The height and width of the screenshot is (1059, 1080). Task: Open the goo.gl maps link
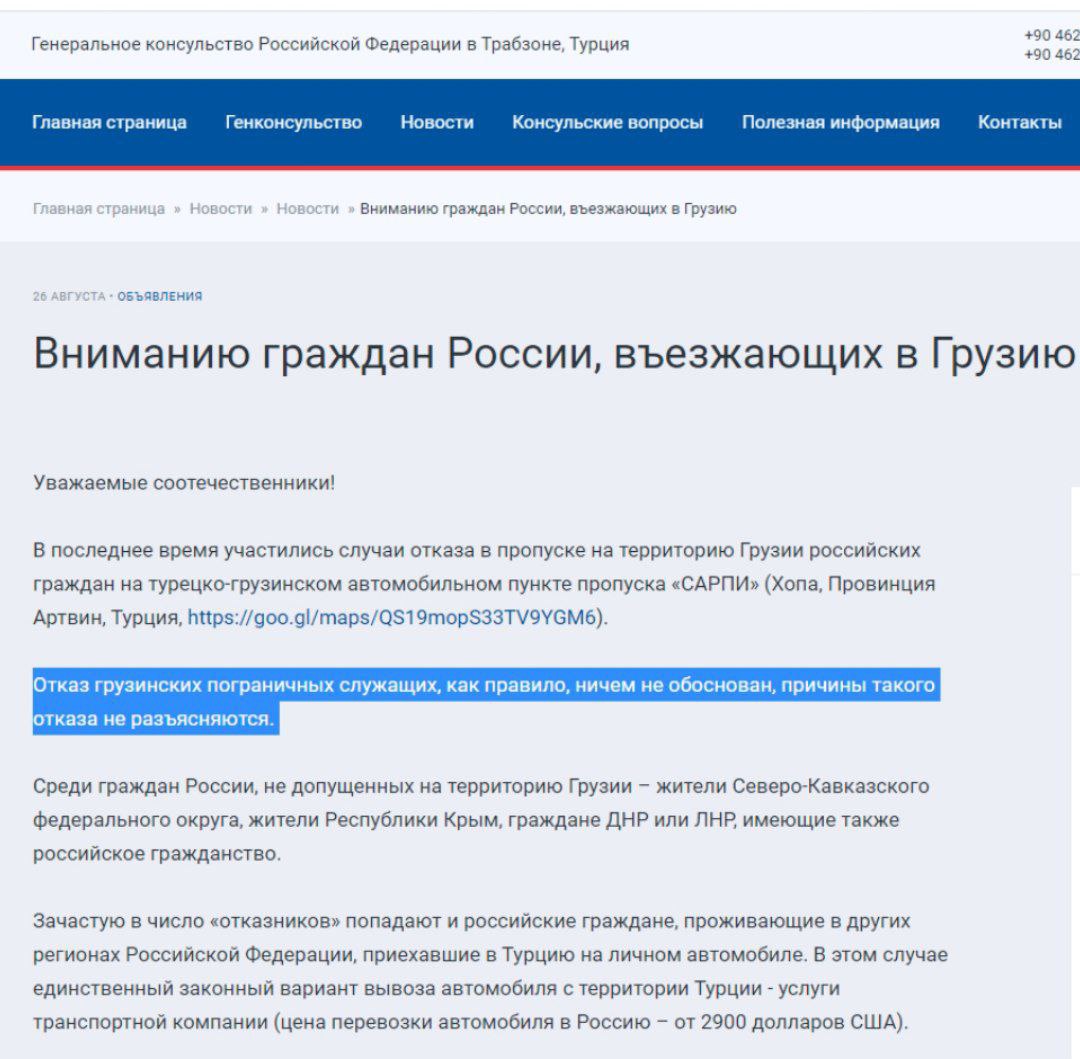tap(391, 617)
